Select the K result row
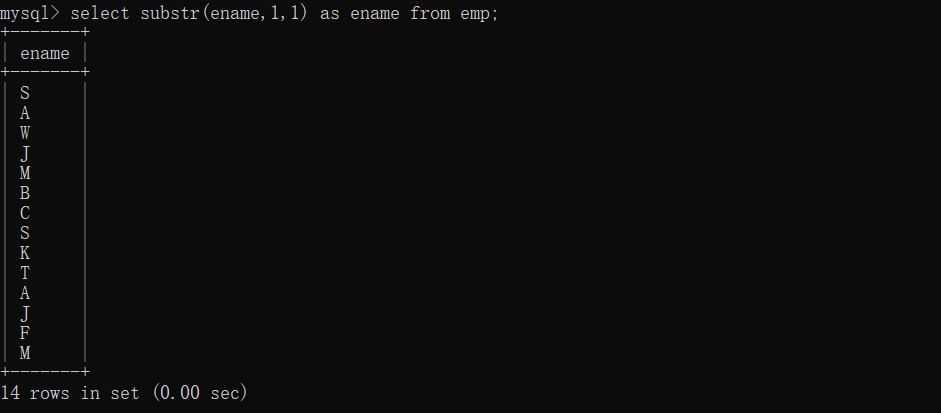The width and height of the screenshot is (941, 413). tap(44, 253)
